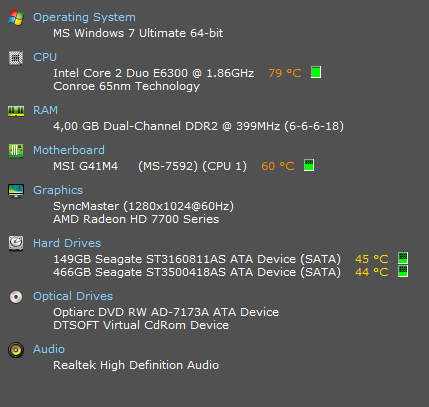The image size is (429, 407).
Task: Click the Motherboard circuit icon
Action: tap(16, 151)
